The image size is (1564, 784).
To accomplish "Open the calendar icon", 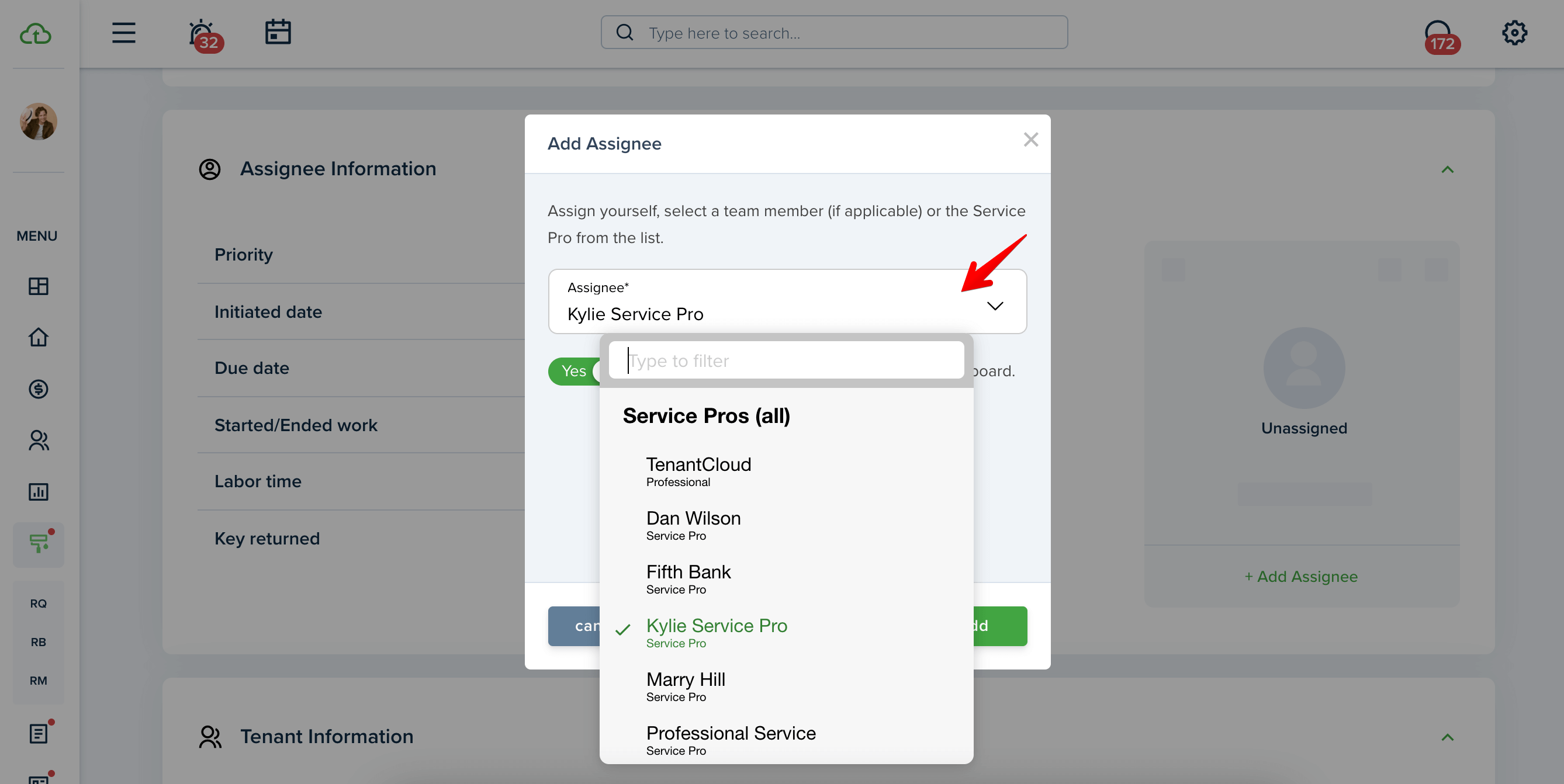I will pos(278,32).
